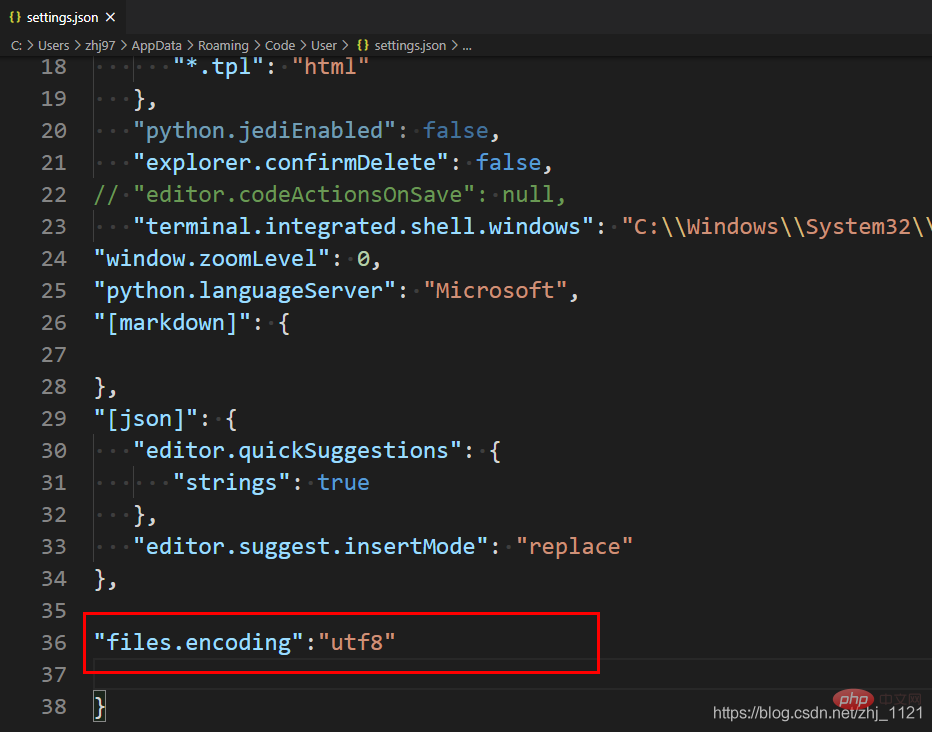932x732 pixels.
Task: Click the C:\\Windows\\System32 path string
Action: [x=776, y=227]
